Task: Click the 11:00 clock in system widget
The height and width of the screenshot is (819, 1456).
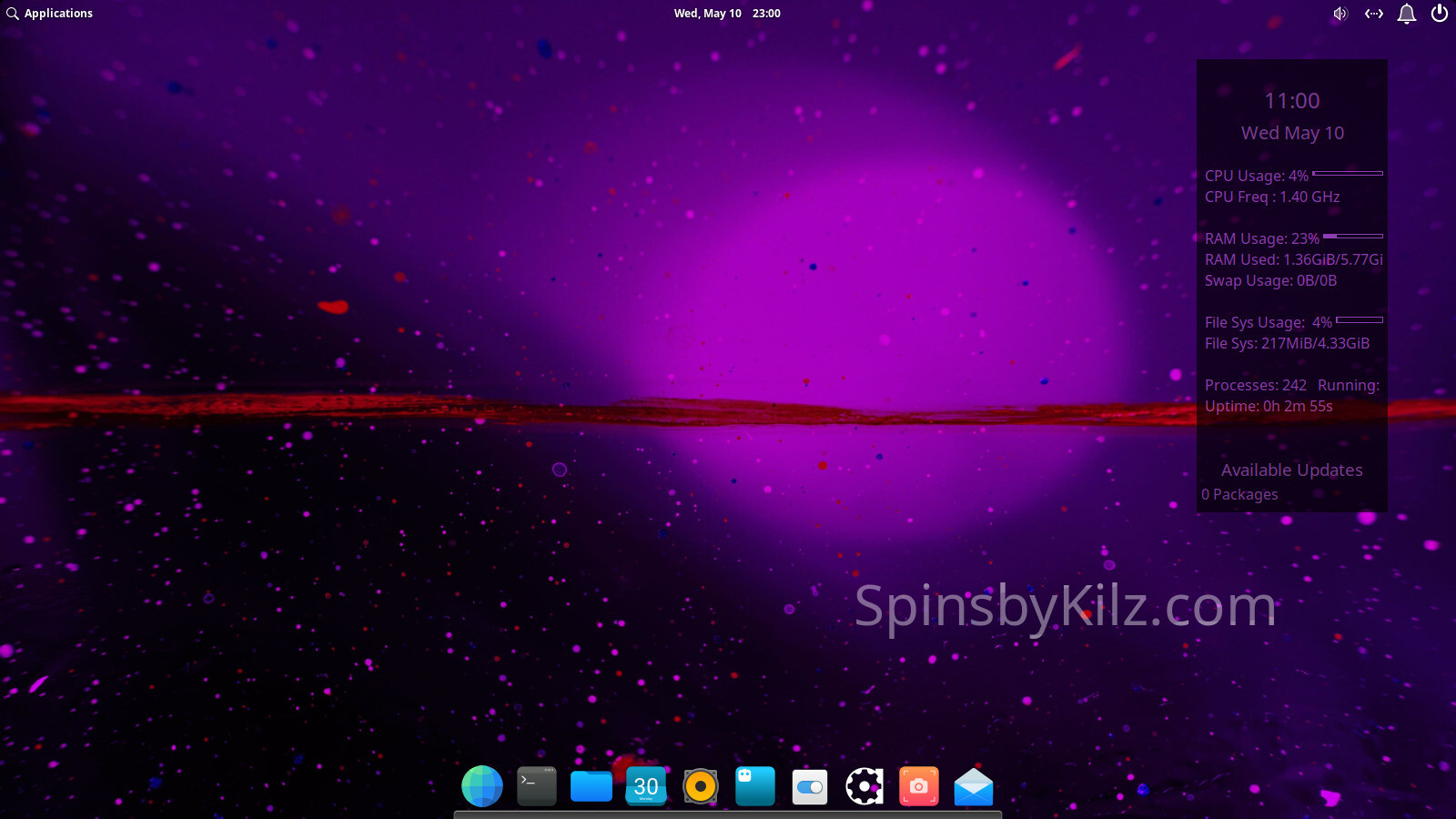Action: coord(1291,101)
